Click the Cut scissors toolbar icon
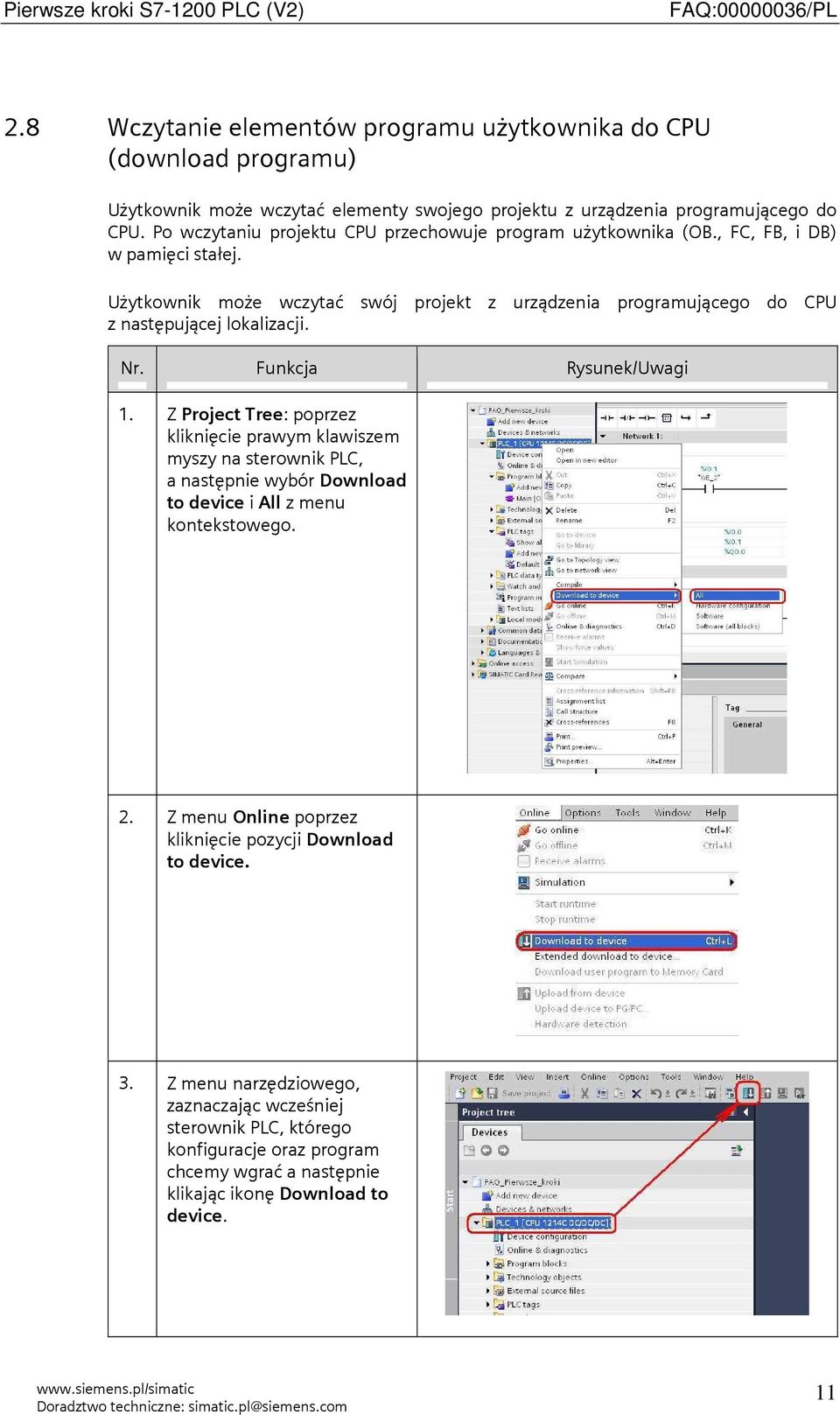840x1415 pixels. click(x=584, y=1093)
